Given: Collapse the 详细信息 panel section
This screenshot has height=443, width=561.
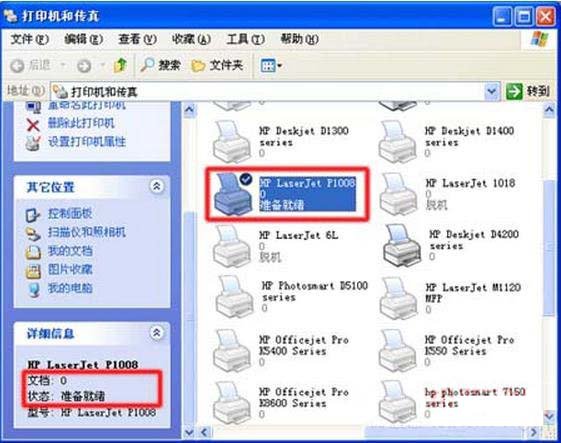Looking at the screenshot, I should pos(156,333).
